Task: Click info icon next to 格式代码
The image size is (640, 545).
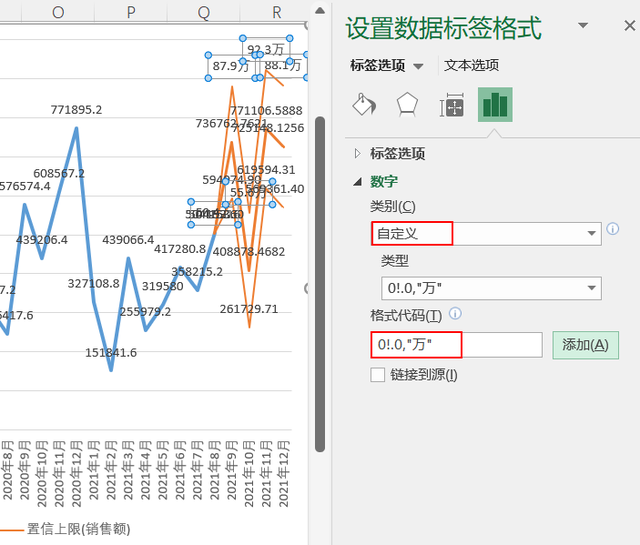Action: [x=455, y=314]
